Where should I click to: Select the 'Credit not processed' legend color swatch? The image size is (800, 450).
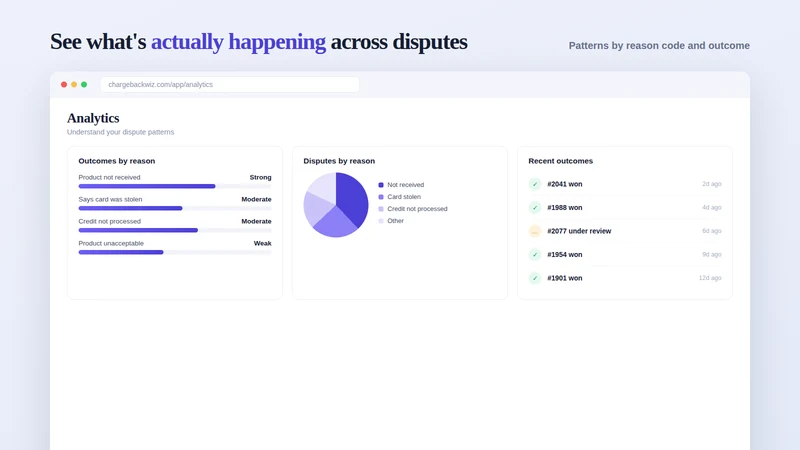coord(381,209)
